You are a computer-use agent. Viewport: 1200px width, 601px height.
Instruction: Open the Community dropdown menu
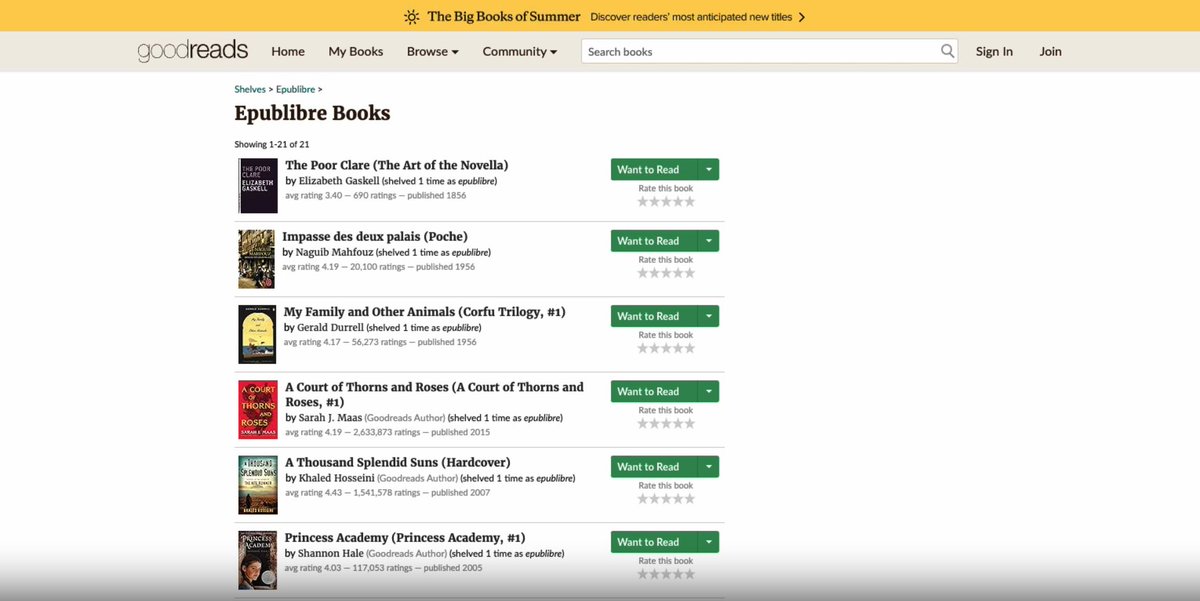point(519,51)
